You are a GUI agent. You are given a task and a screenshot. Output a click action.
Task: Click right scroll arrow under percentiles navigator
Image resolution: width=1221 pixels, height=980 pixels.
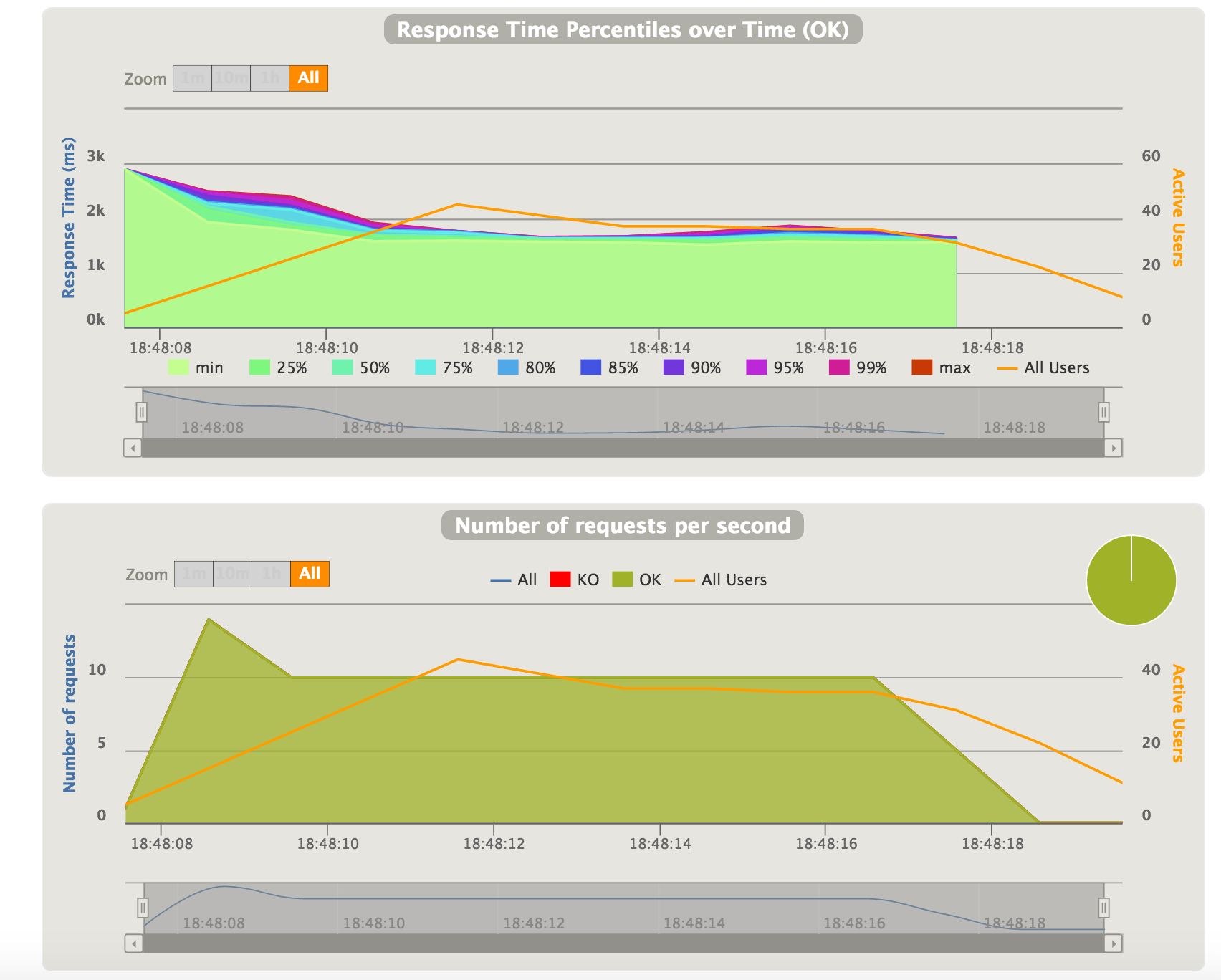tap(1114, 448)
